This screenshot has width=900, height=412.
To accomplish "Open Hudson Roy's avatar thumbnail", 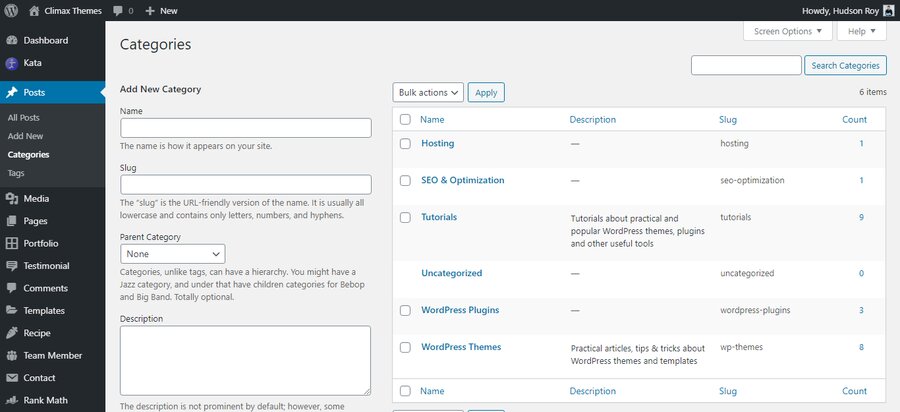I will point(889,11).
